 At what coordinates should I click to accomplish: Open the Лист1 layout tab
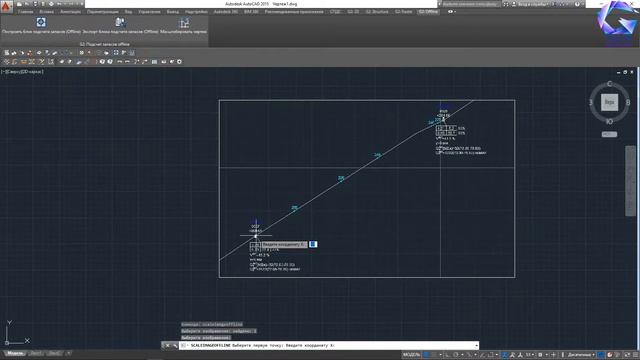coord(36,353)
